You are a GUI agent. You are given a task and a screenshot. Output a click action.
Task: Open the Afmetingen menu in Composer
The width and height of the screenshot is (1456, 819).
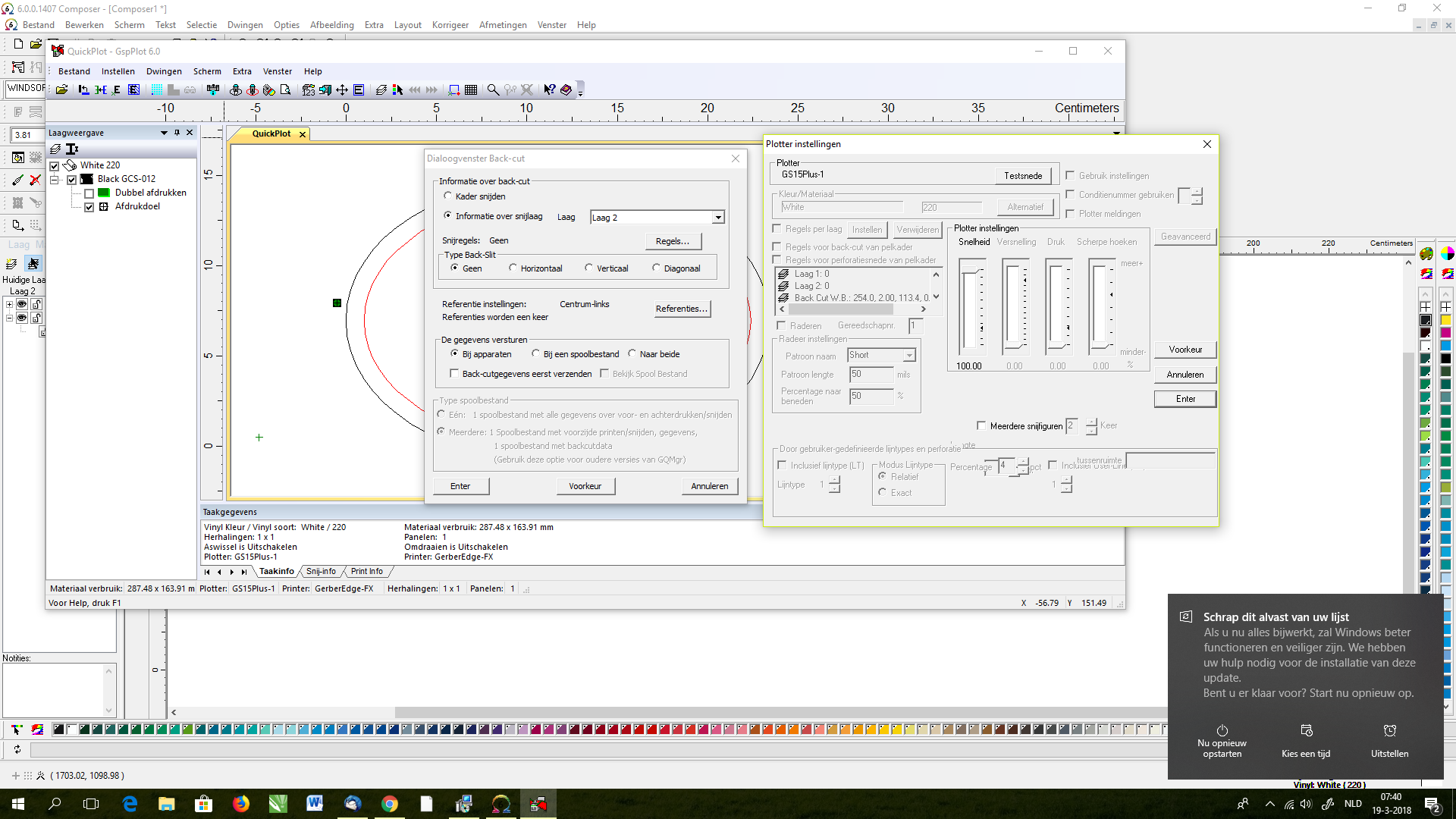503,25
